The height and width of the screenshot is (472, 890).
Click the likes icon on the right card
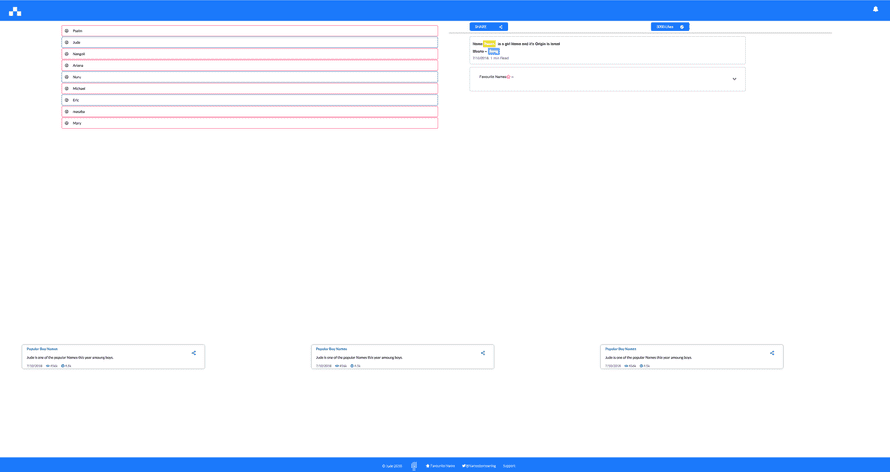click(641, 366)
